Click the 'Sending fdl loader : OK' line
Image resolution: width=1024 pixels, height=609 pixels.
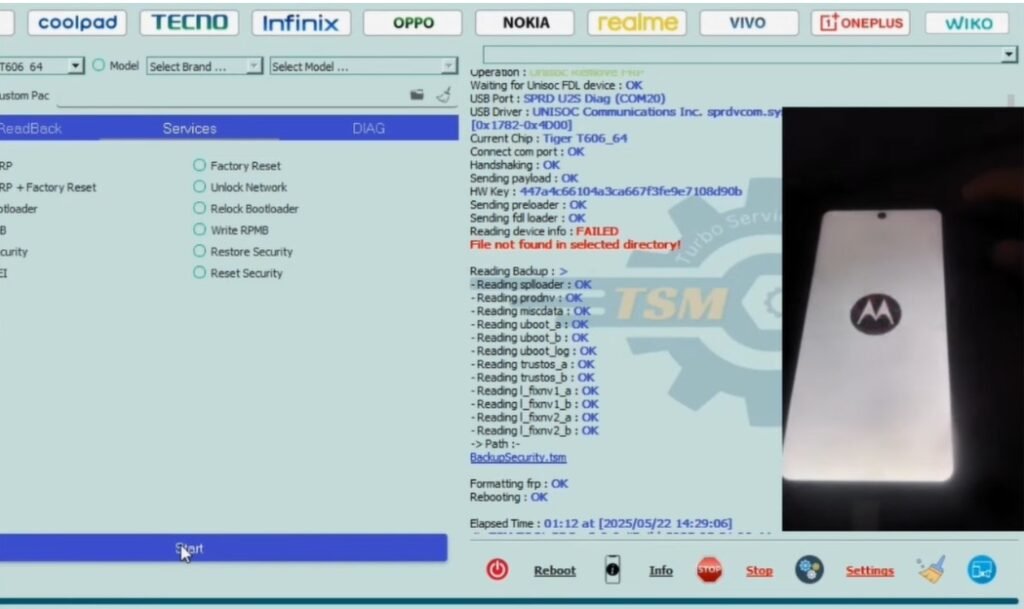point(527,218)
